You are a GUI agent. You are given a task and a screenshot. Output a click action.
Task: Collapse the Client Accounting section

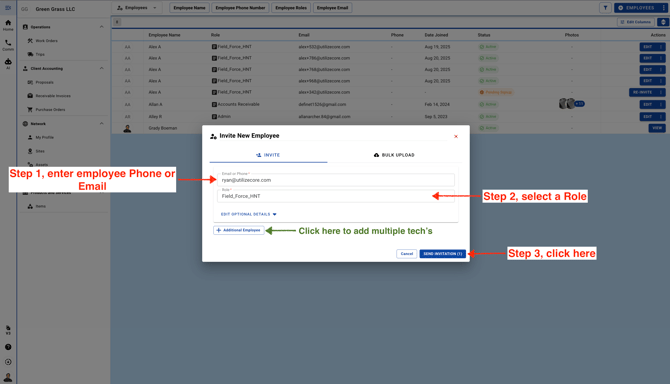click(x=102, y=68)
